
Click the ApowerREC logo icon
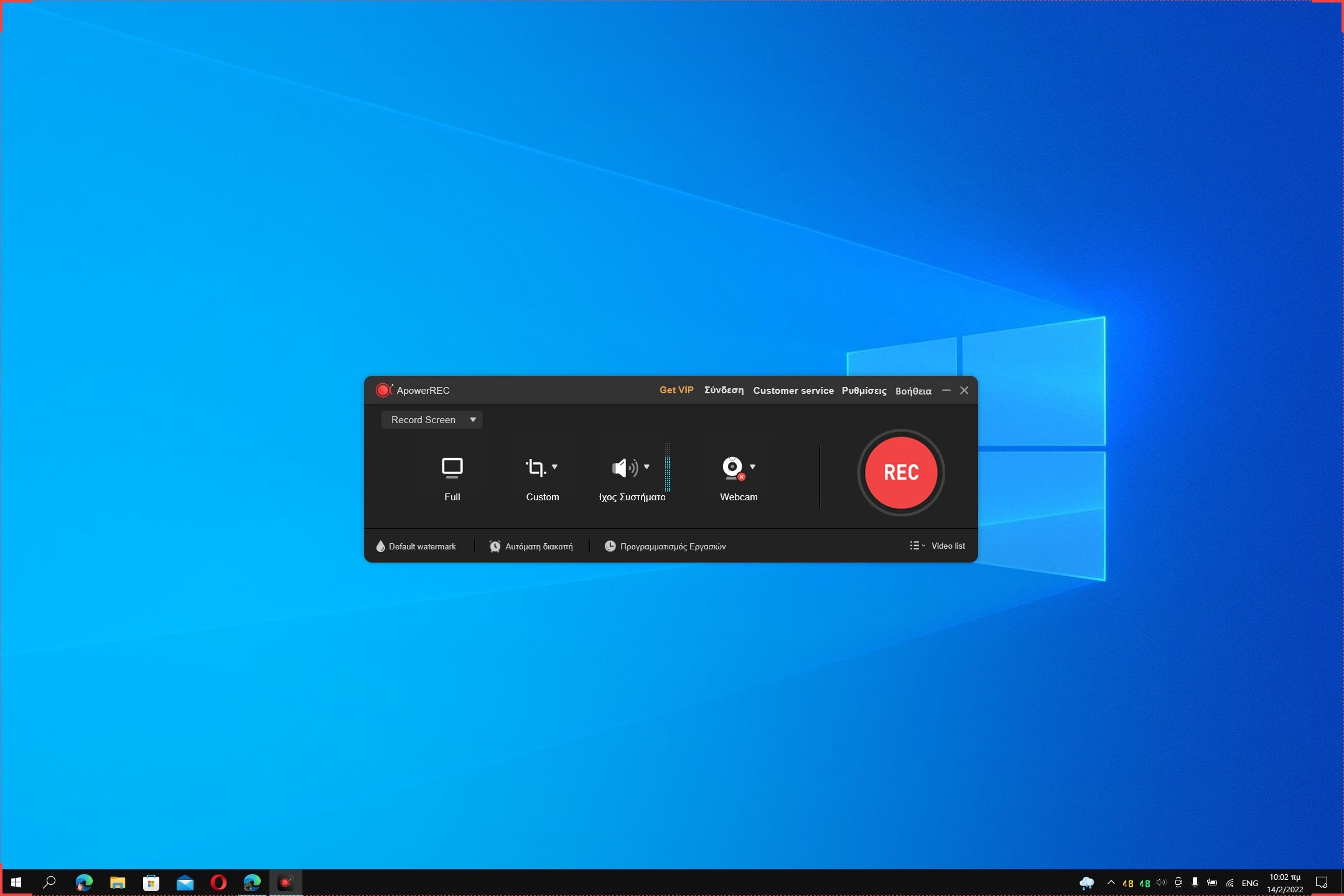coord(383,390)
